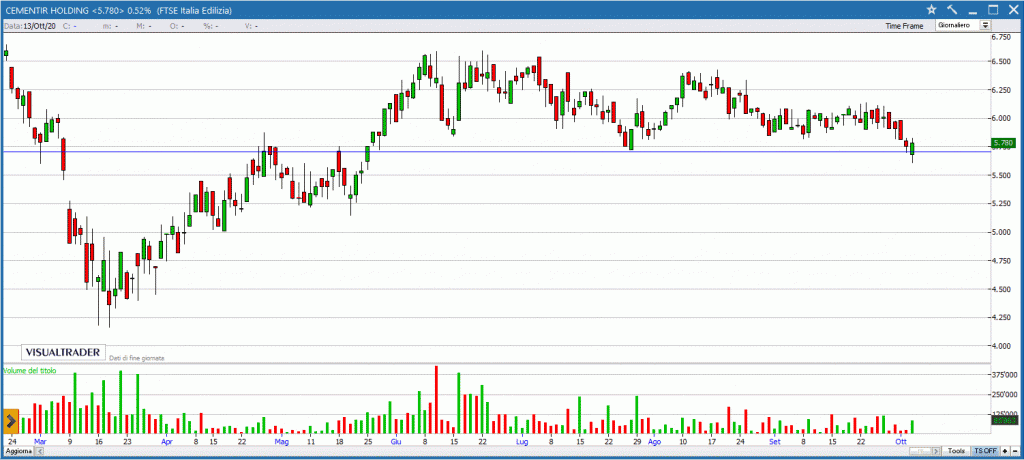The width and height of the screenshot is (1024, 460).
Task: Click the 'Ott' month label on time axis
Action: pos(901,442)
